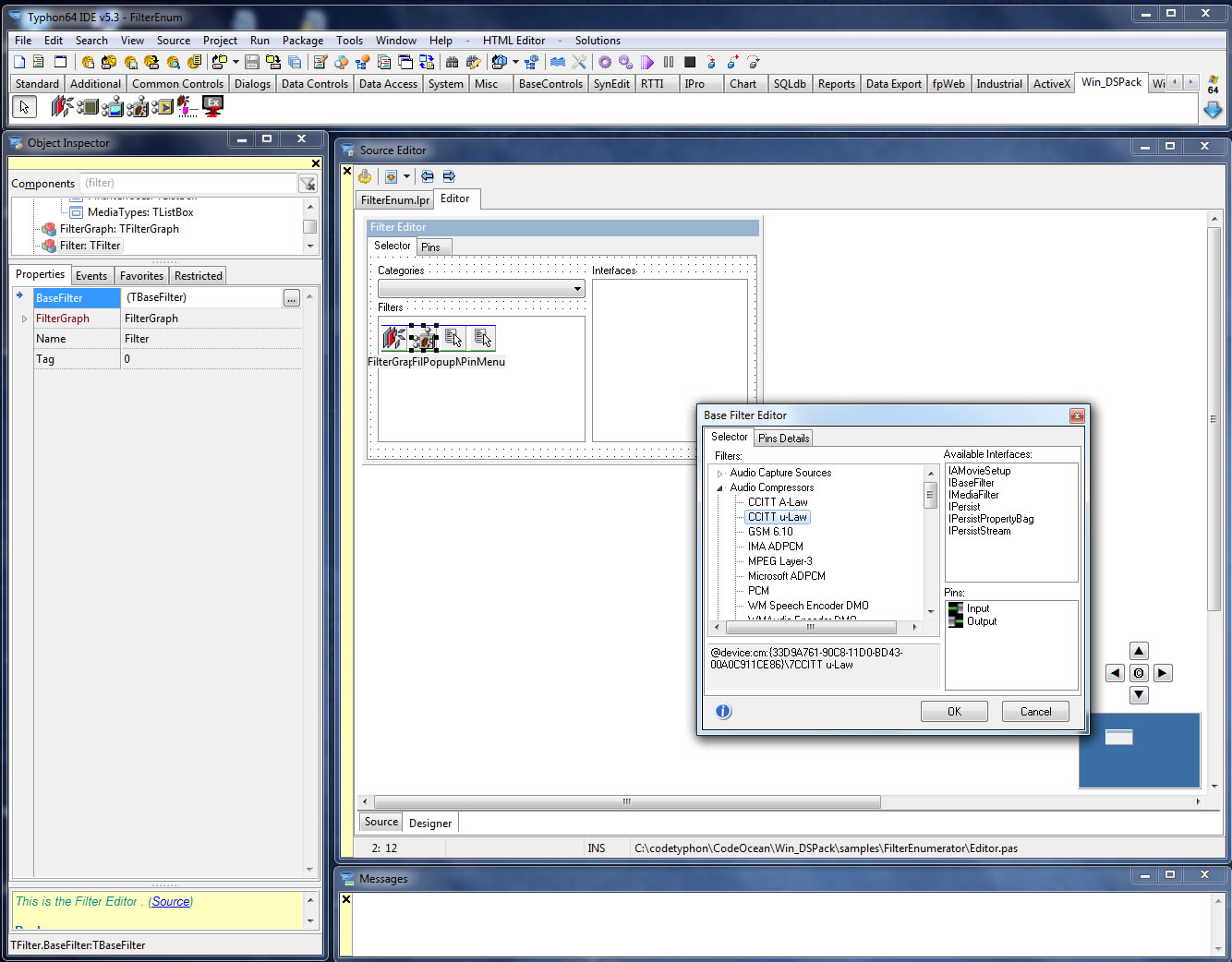This screenshot has width=1232, height=962.
Task: Expand the FilterGraph property in Object Inspector
Action: [x=24, y=319]
